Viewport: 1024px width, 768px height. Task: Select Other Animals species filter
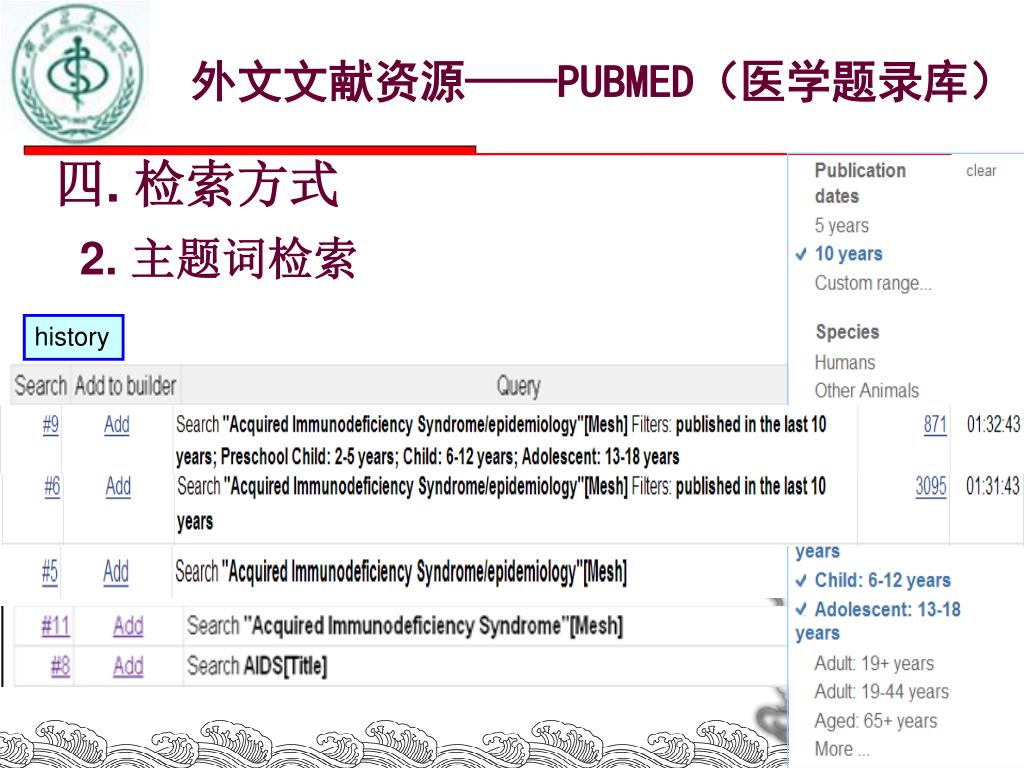867,391
